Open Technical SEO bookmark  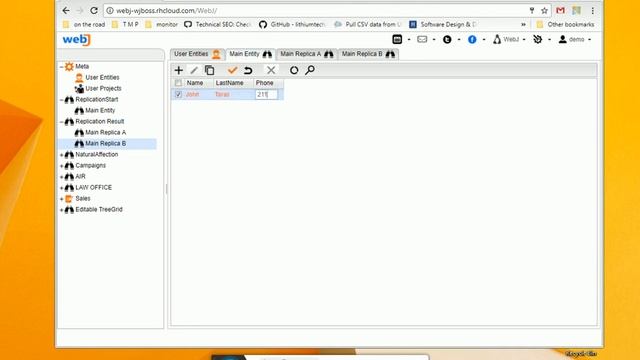pyautogui.click(x=218, y=24)
